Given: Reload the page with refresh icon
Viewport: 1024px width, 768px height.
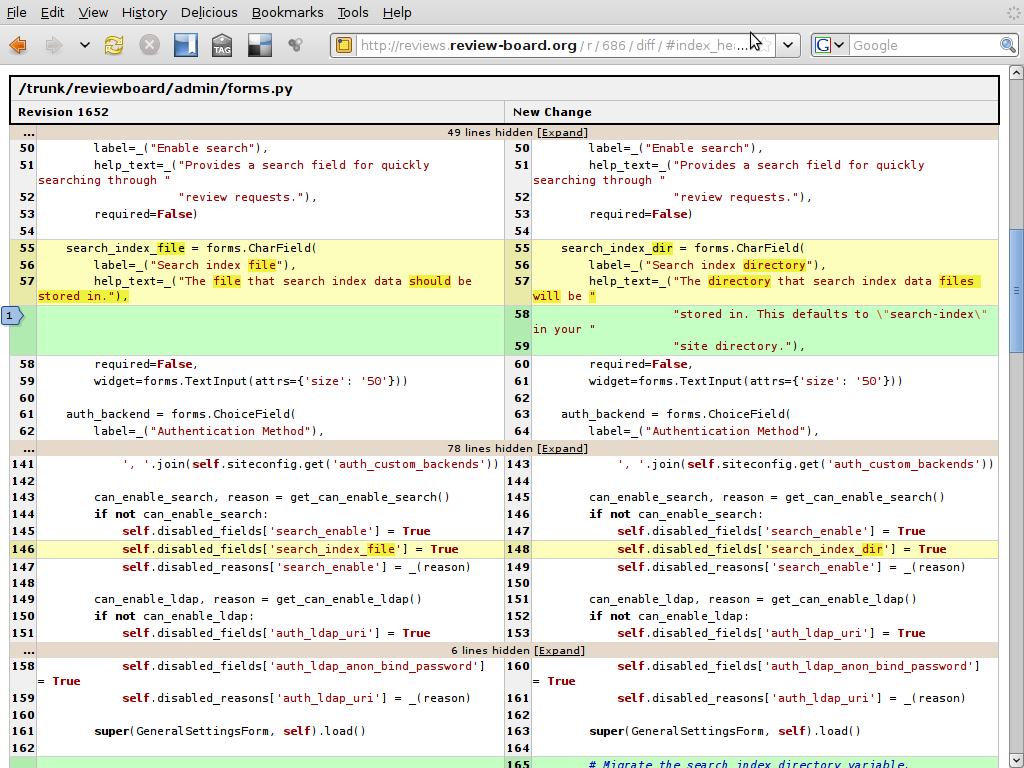Looking at the screenshot, I should click(114, 45).
